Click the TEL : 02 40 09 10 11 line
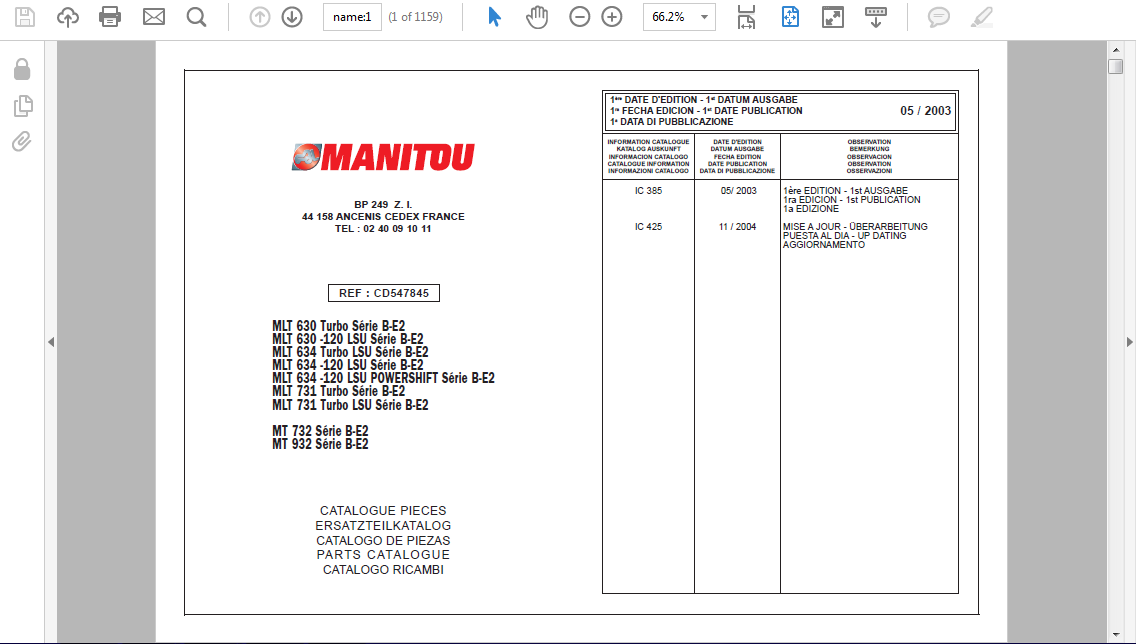 383,229
